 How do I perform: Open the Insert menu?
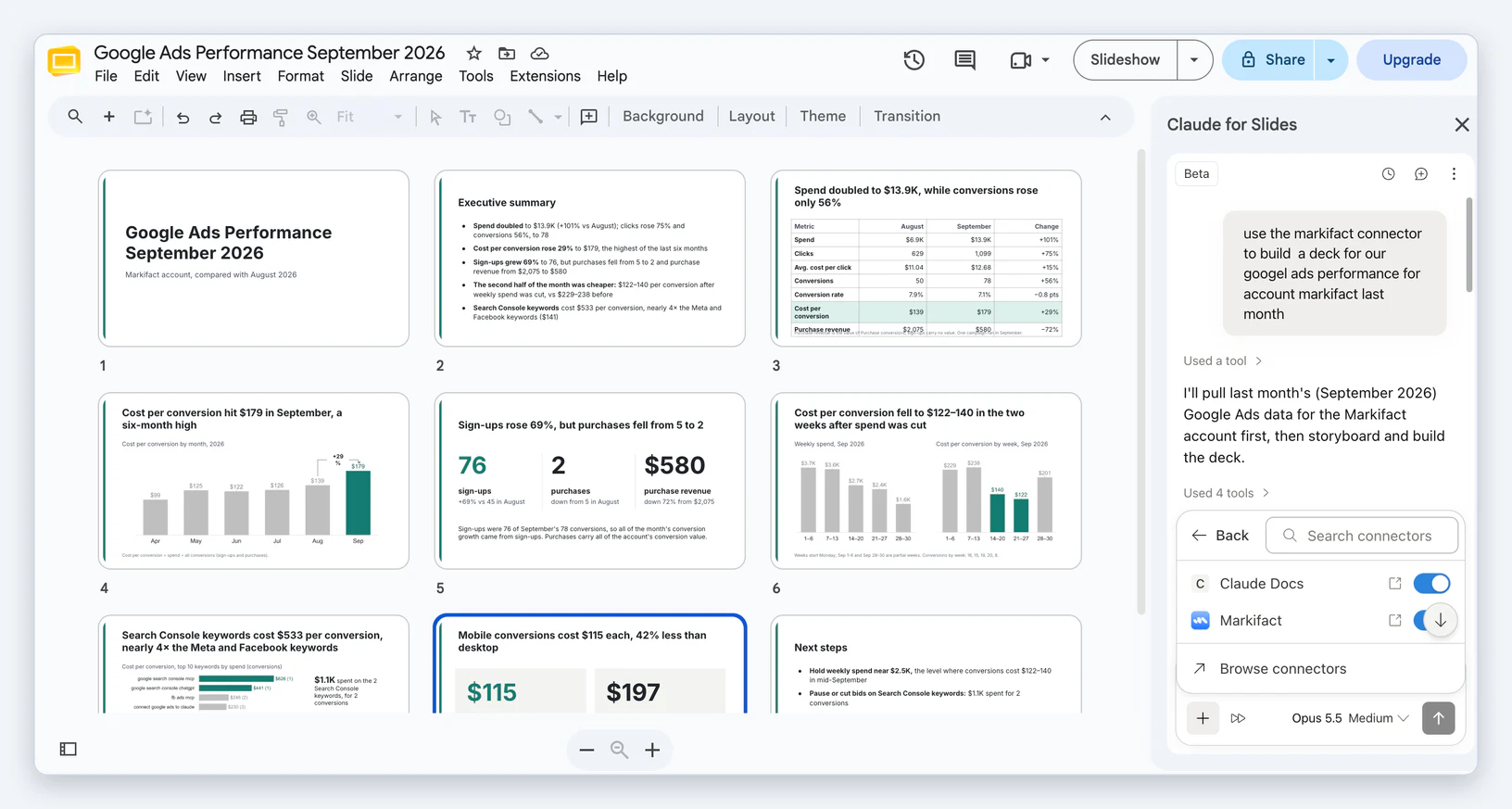242,76
